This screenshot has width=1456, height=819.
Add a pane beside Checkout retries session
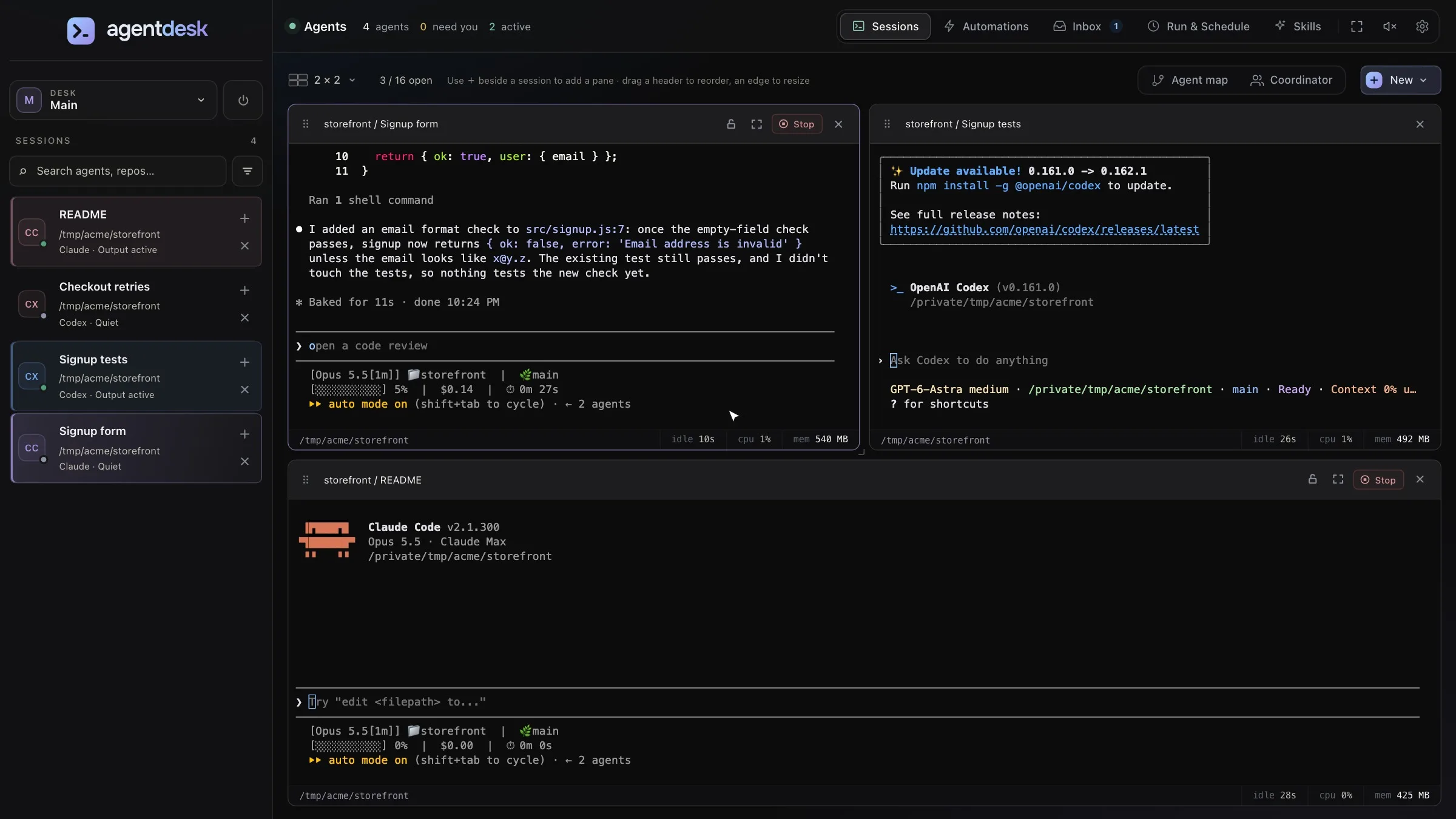(x=244, y=291)
